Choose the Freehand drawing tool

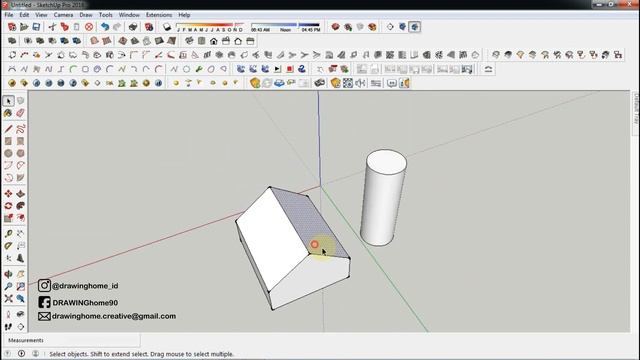point(20,129)
